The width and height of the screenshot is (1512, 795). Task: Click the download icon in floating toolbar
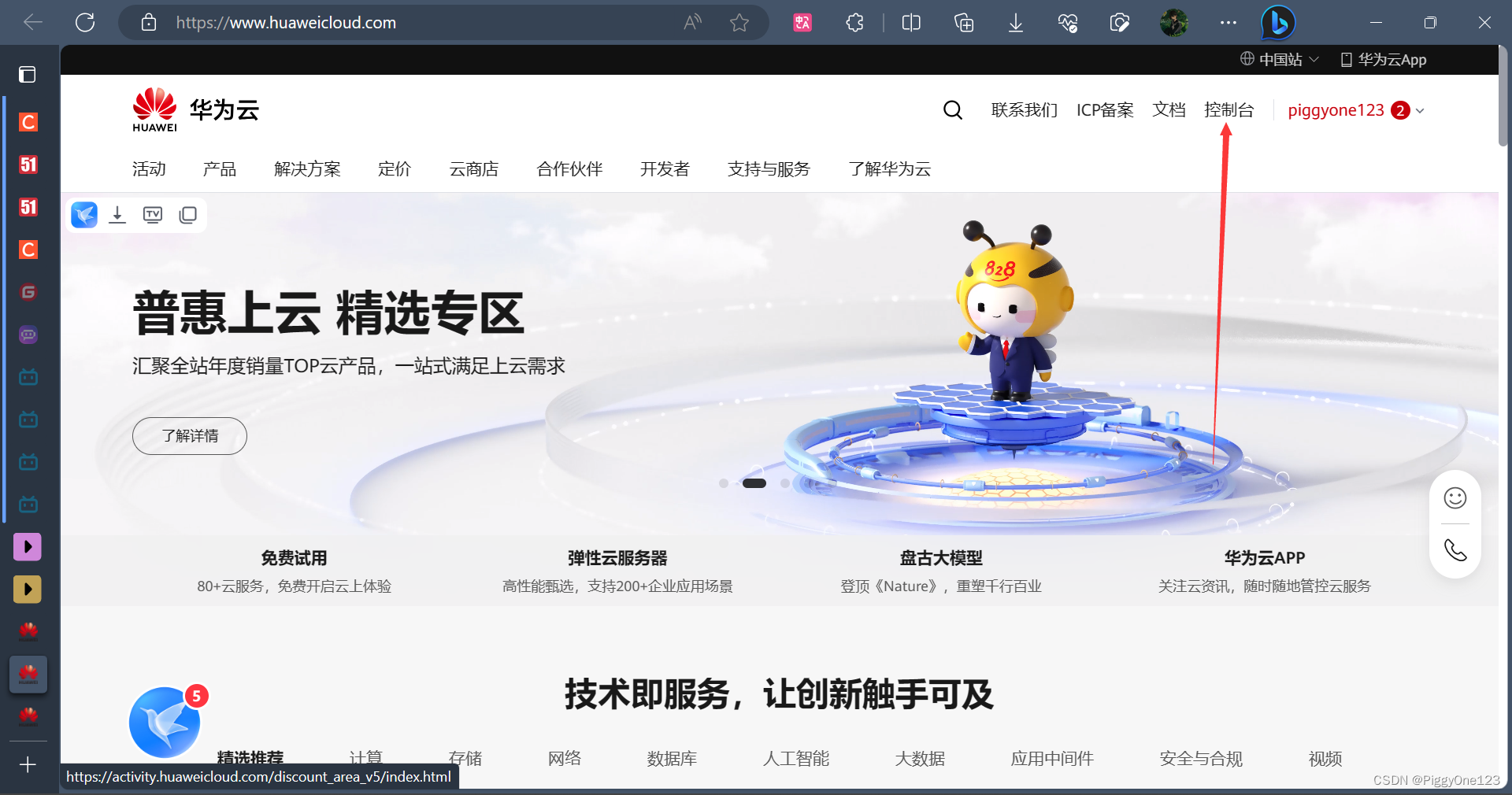117,215
